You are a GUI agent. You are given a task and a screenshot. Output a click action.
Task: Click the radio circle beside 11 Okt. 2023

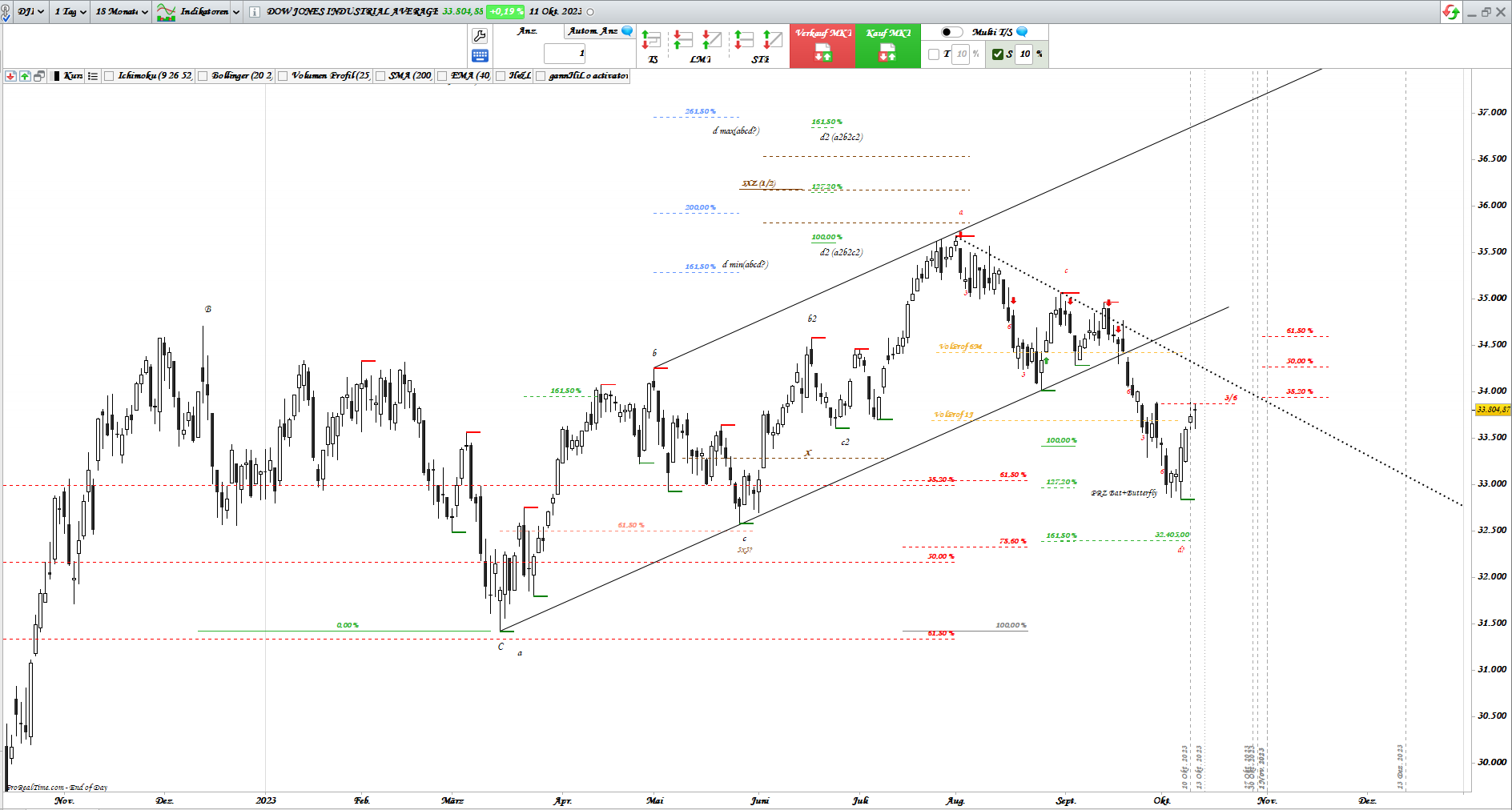[591, 12]
